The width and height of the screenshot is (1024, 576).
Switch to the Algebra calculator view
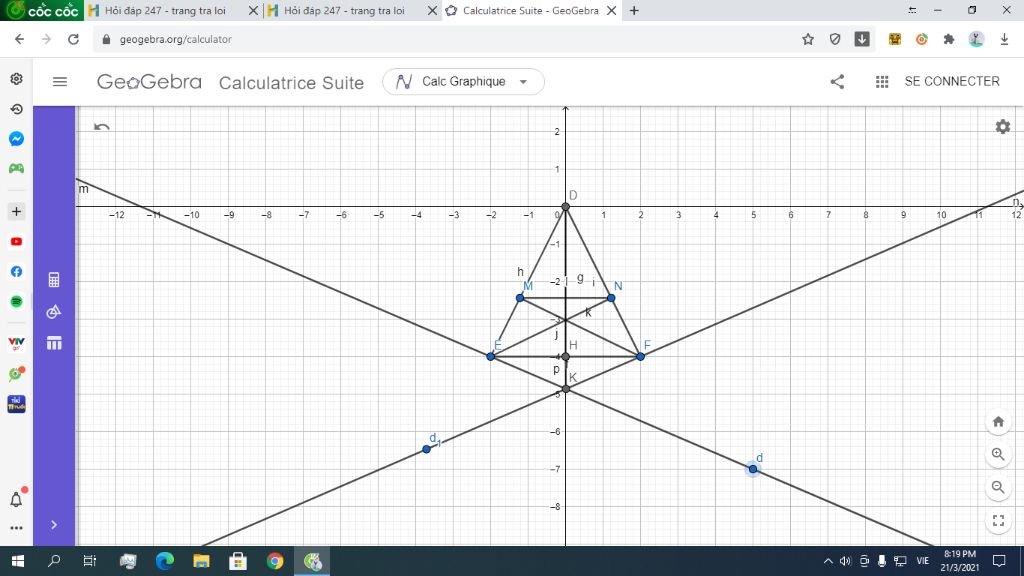[54, 280]
